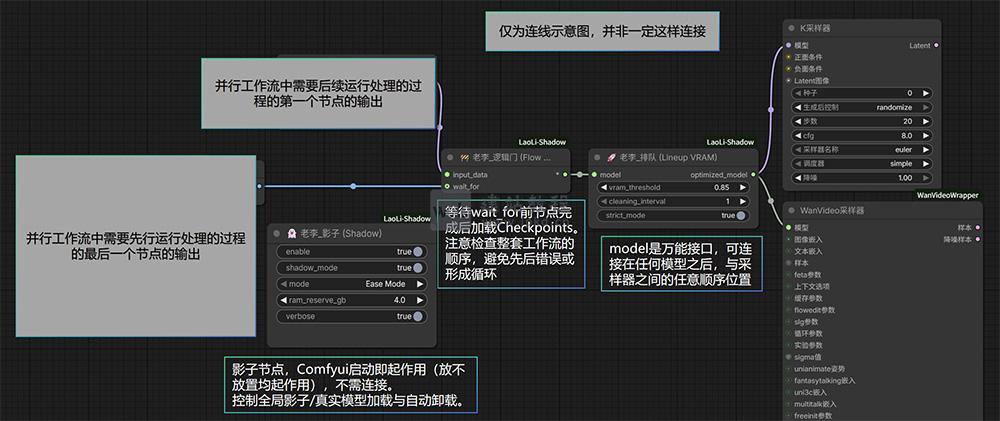
Task: Switch mode to the previous option
Action: (x=283, y=284)
